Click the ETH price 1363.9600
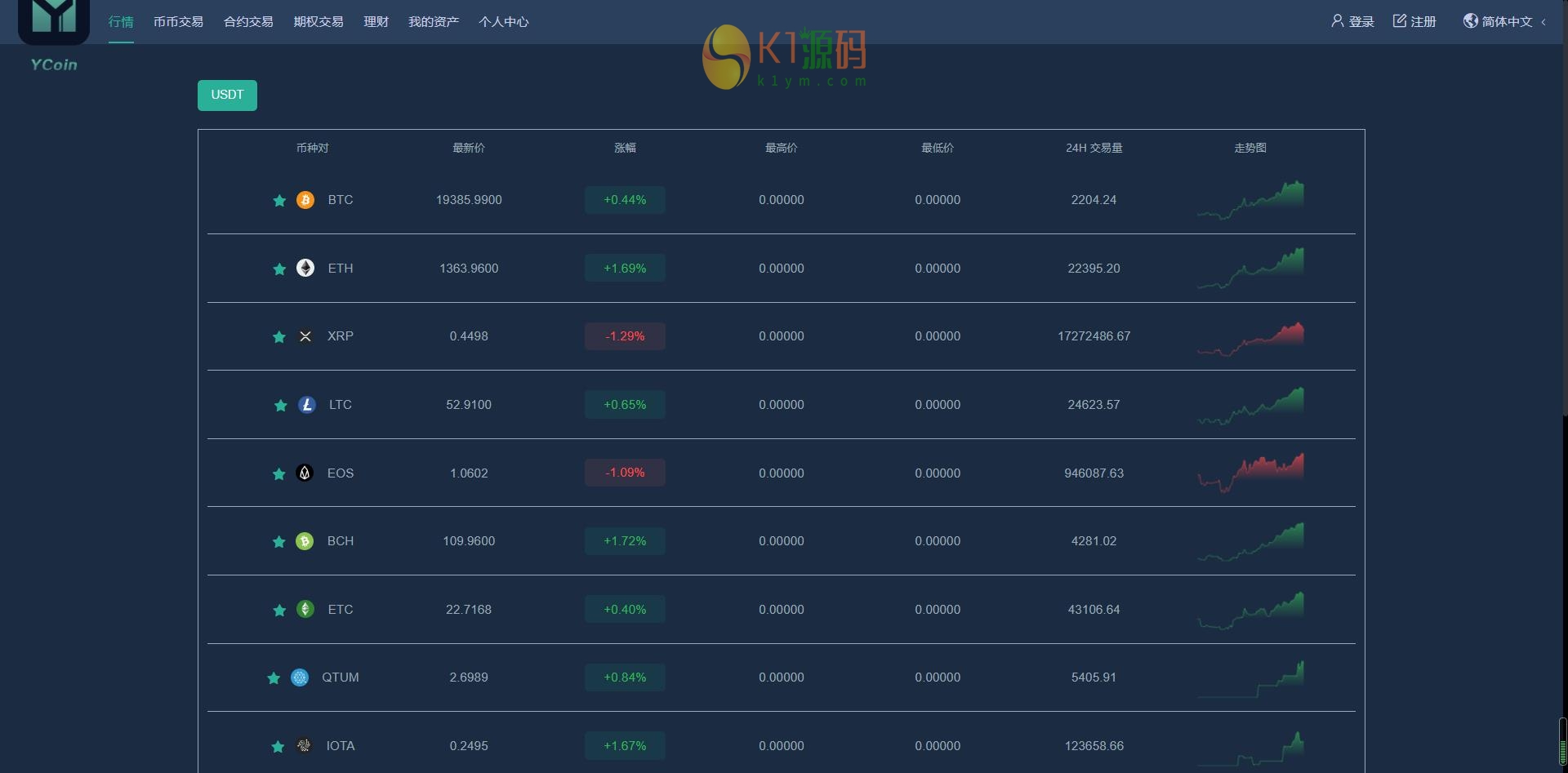Image resolution: width=1568 pixels, height=773 pixels. [469, 269]
